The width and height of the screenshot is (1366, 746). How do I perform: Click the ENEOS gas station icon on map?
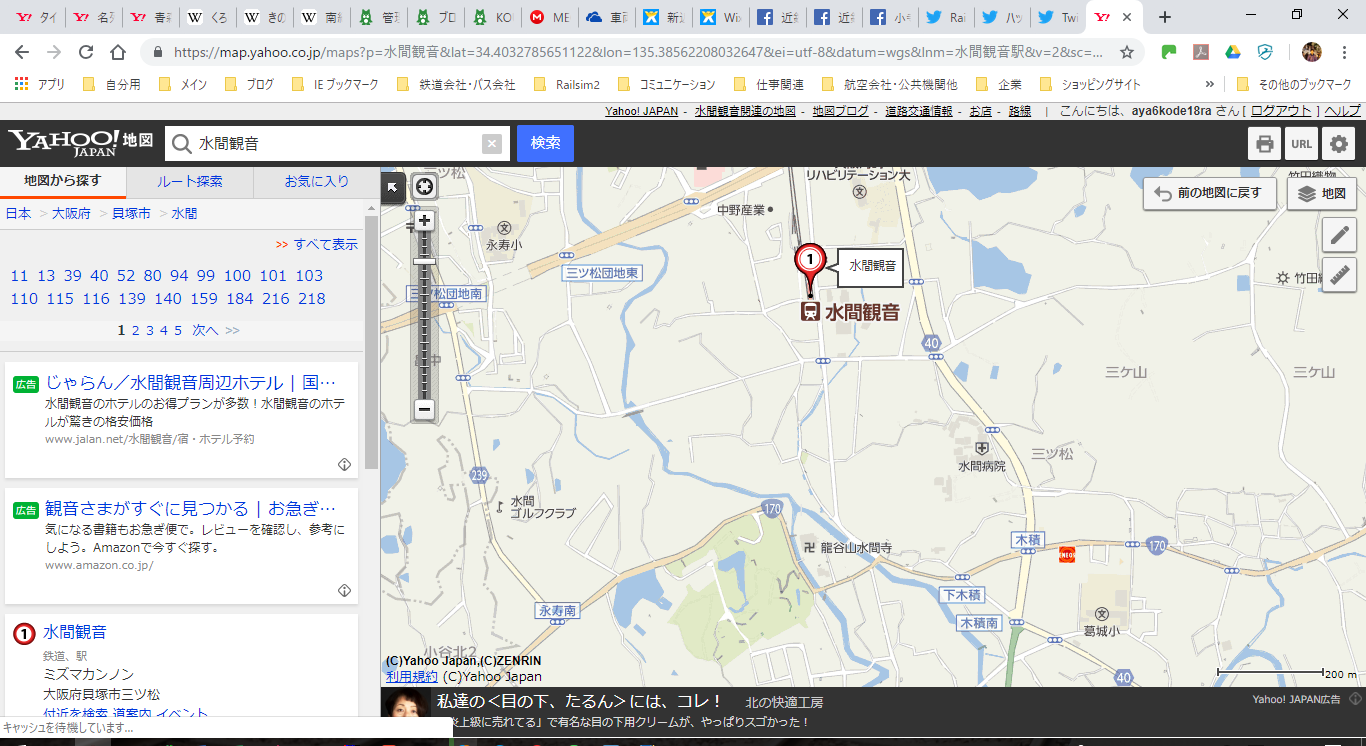(1067, 554)
